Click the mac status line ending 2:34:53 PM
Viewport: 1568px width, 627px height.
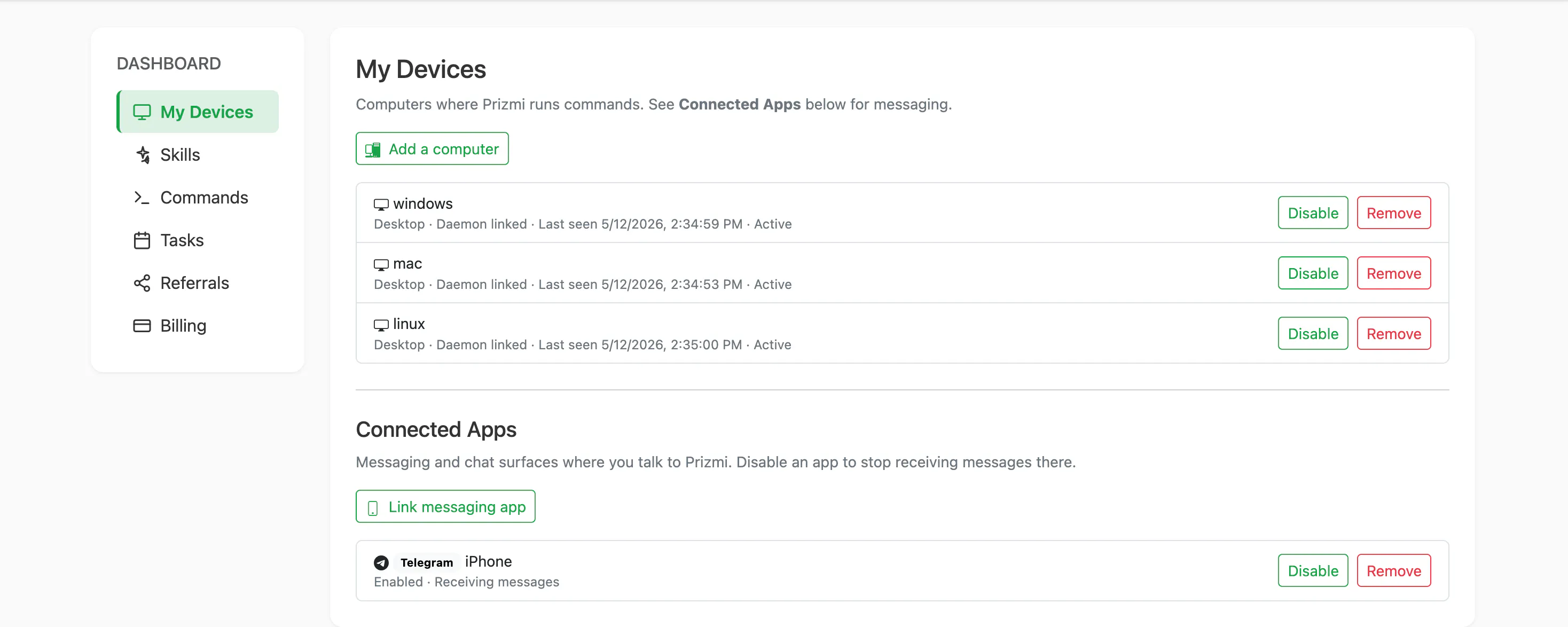click(583, 284)
